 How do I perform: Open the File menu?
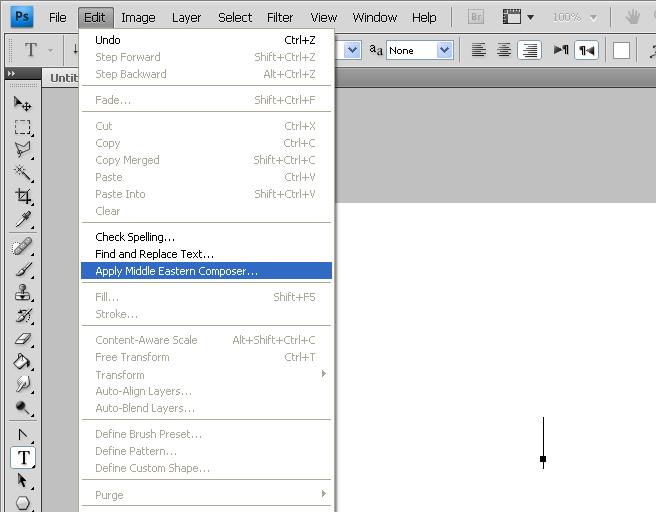tap(57, 18)
